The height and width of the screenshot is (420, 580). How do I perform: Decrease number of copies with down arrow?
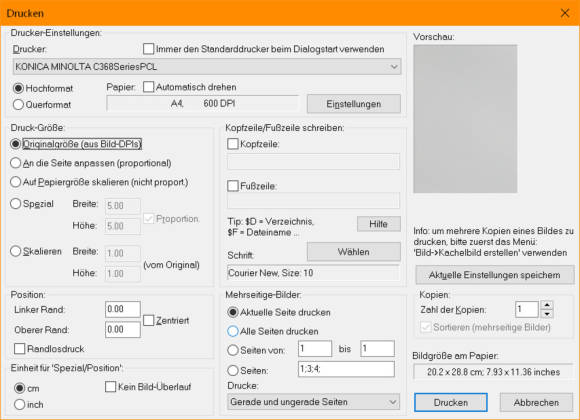tap(547, 314)
